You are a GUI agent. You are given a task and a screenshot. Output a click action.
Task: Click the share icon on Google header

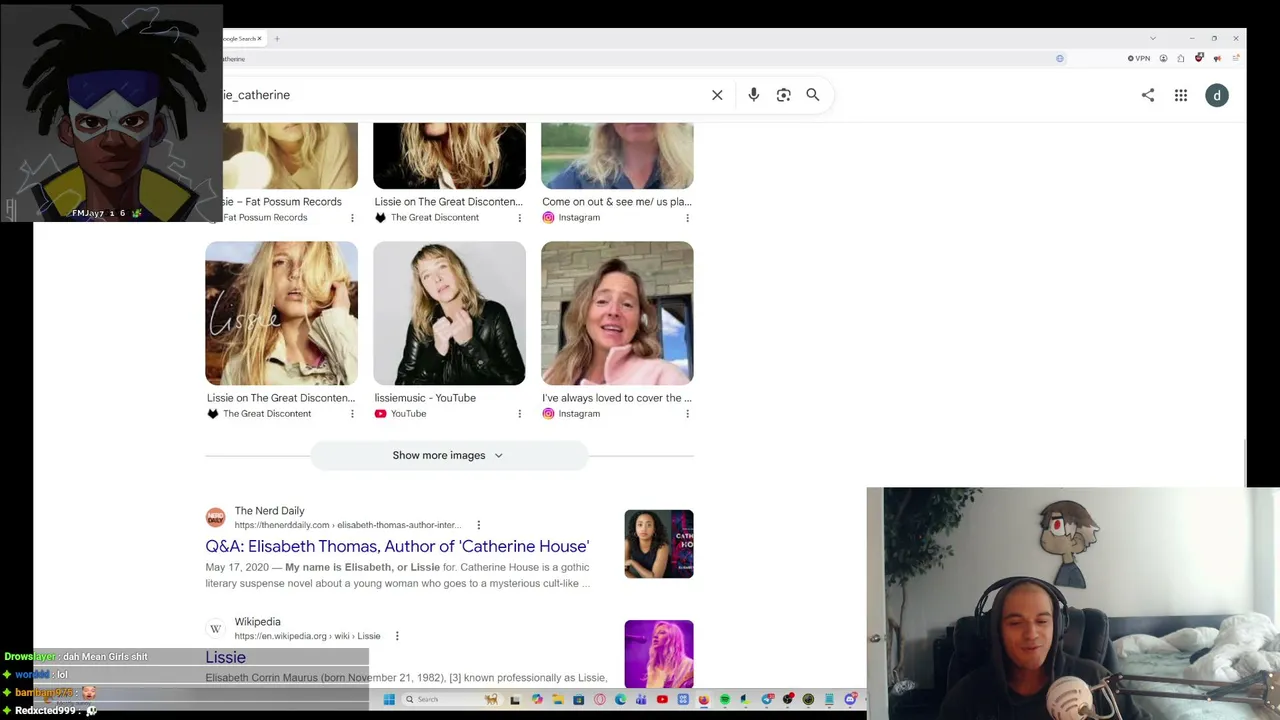click(x=1148, y=95)
